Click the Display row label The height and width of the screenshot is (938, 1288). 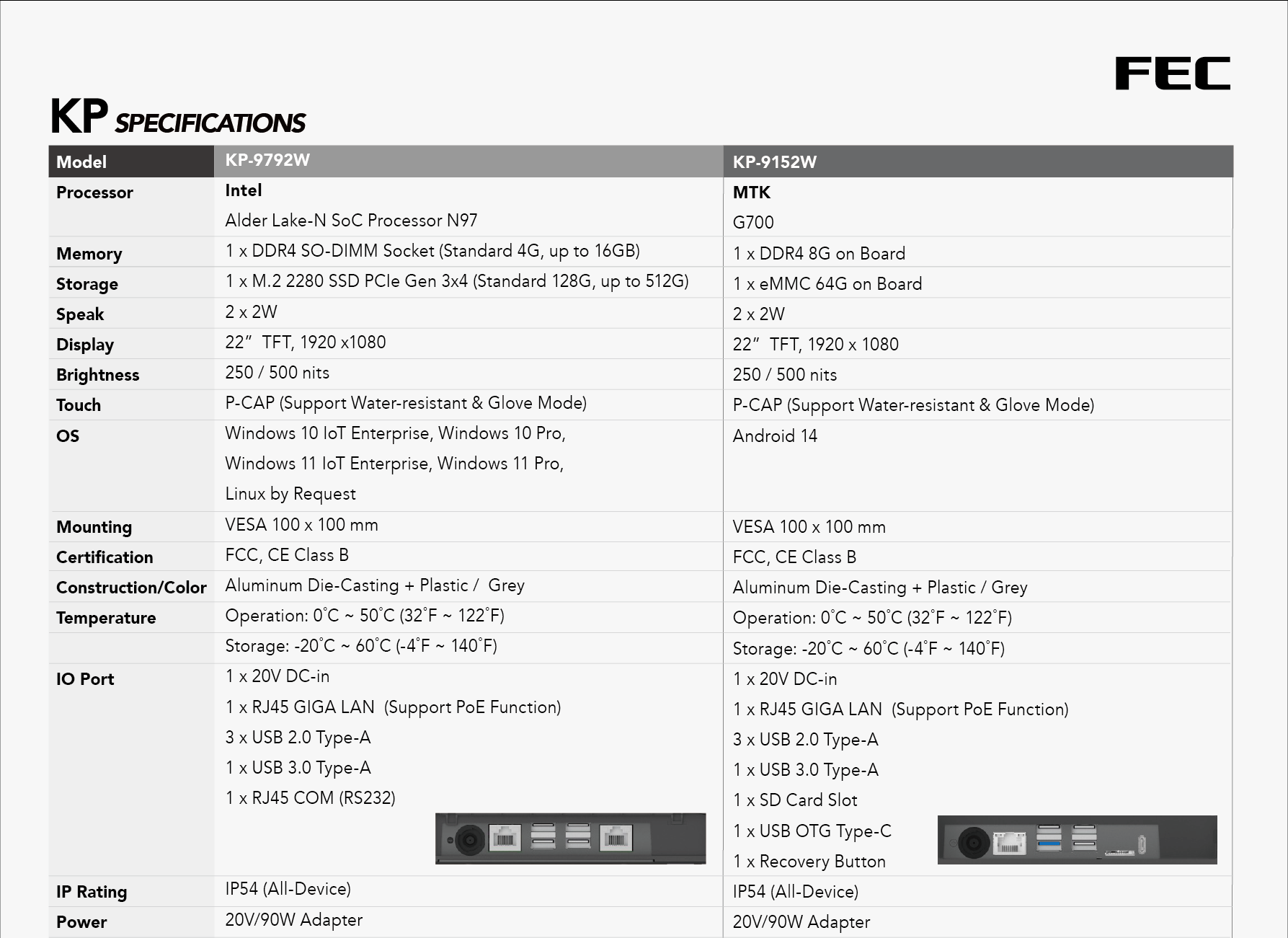85,345
